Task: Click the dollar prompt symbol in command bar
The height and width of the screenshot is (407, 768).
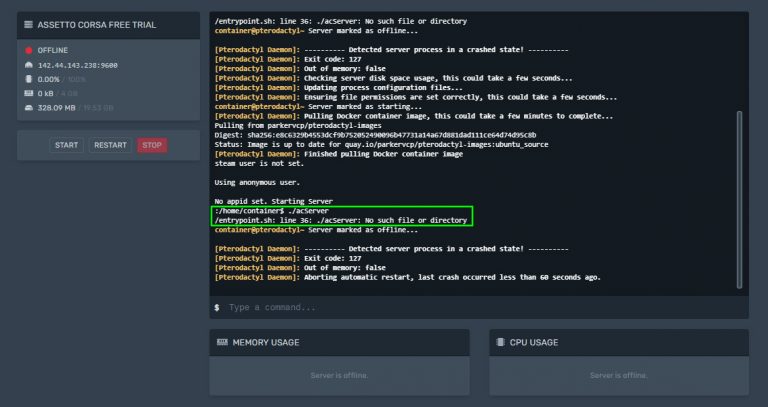Action: (217, 307)
